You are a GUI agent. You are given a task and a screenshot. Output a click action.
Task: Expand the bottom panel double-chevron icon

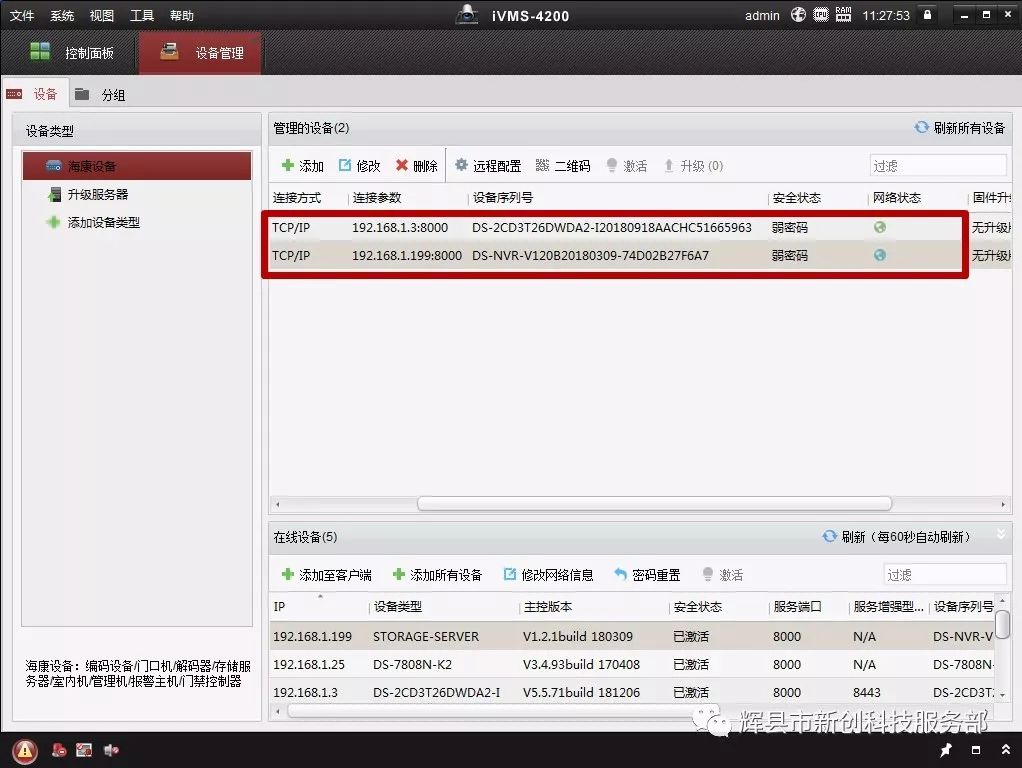tap(1006, 750)
